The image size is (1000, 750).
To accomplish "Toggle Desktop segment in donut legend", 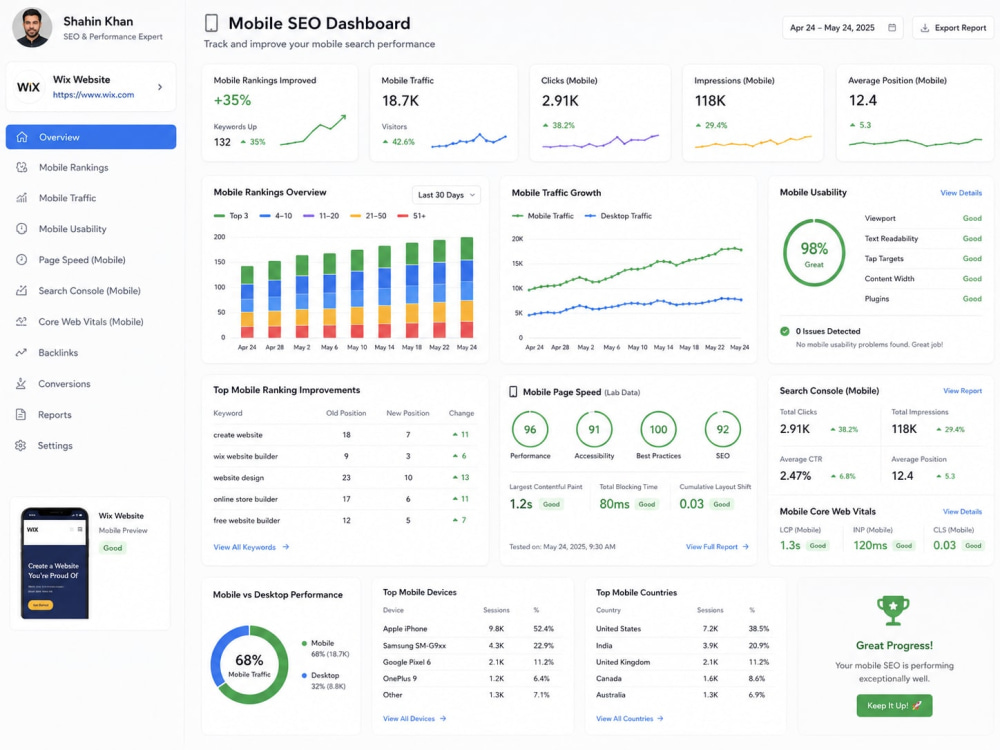I will (324, 680).
